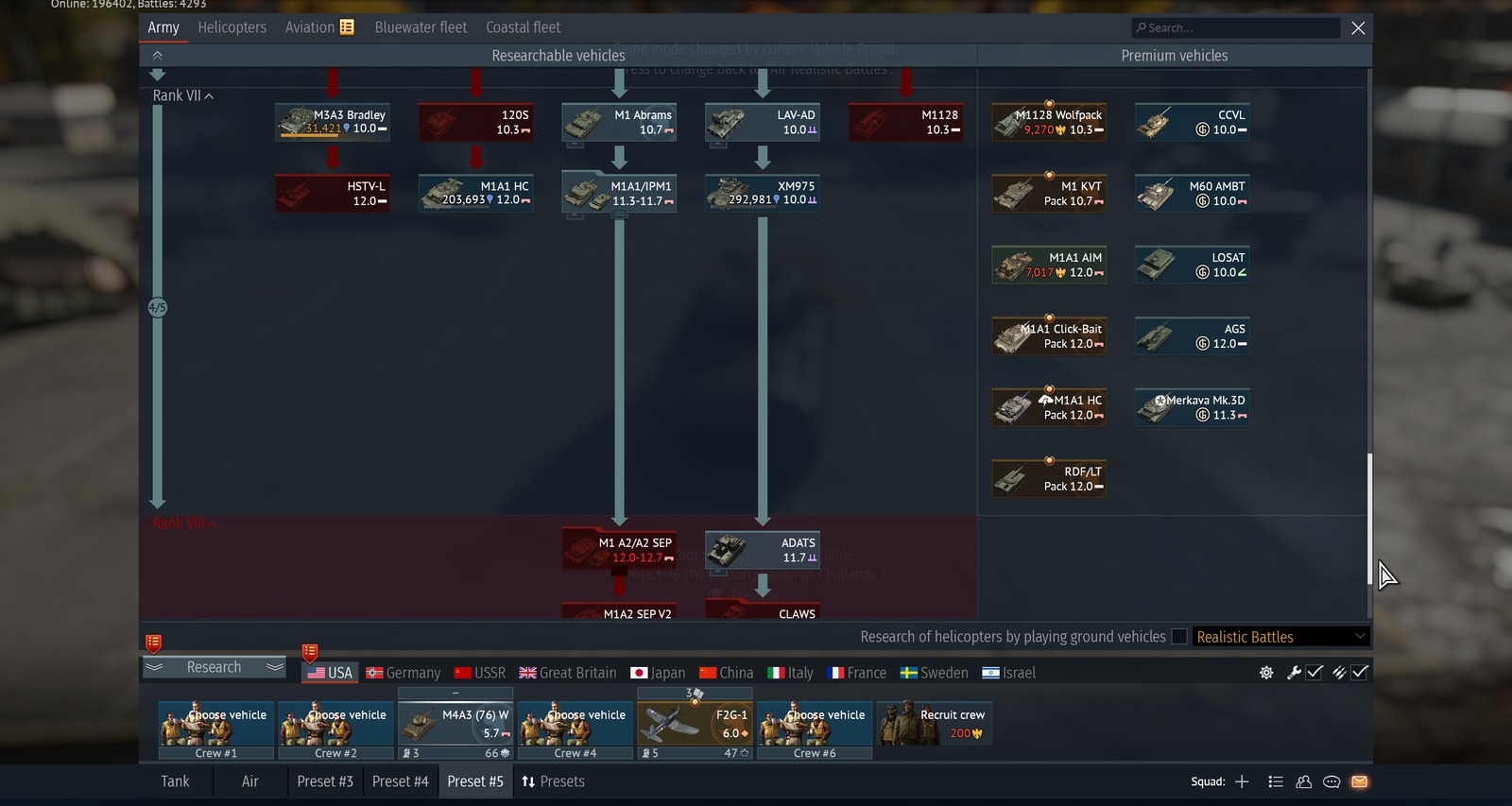
Task: Recruit a new crew for 200
Action: pos(934,724)
